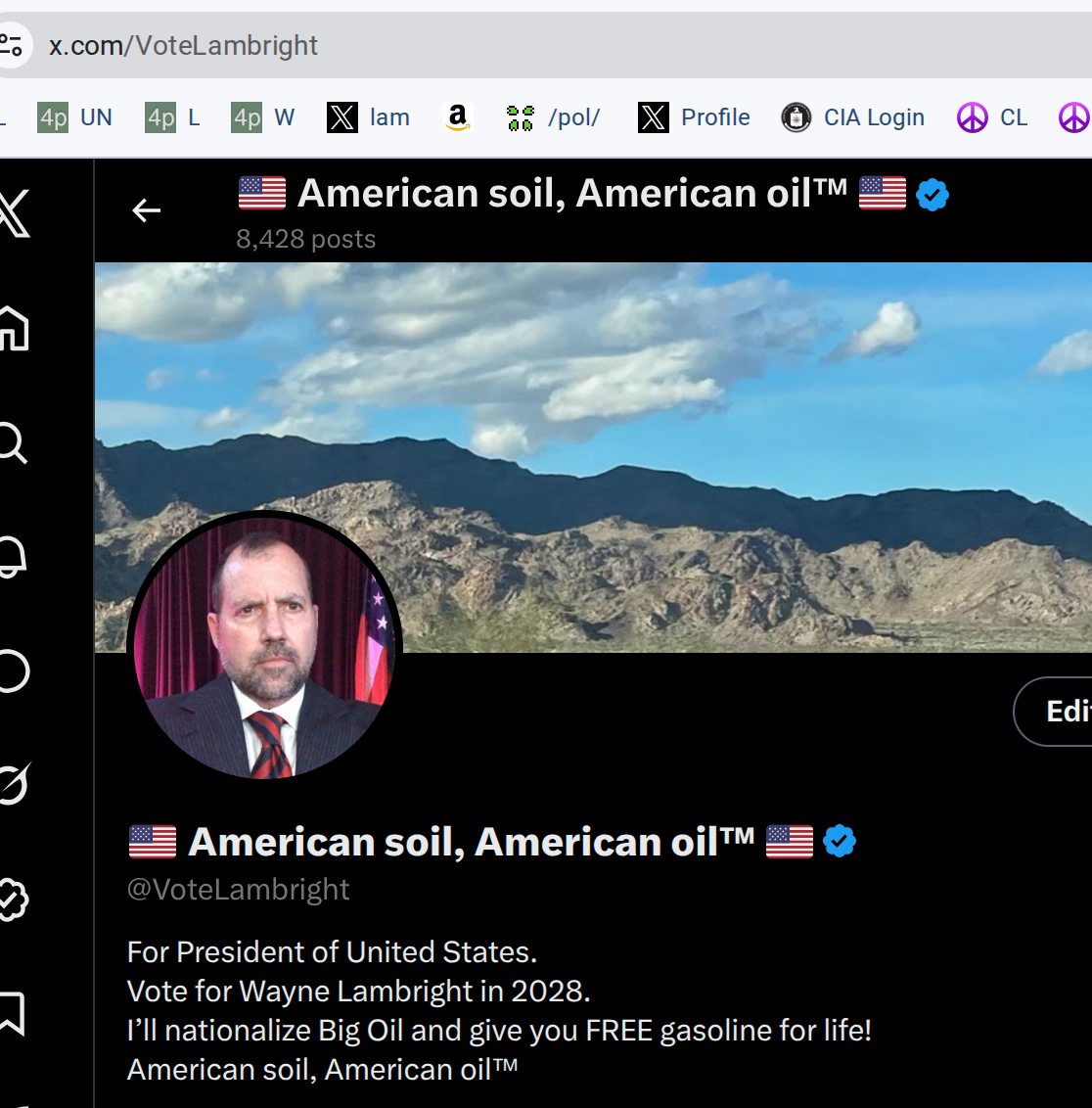Open the site information icon in address bar
This screenshot has height=1108, width=1092.
[x=12, y=46]
